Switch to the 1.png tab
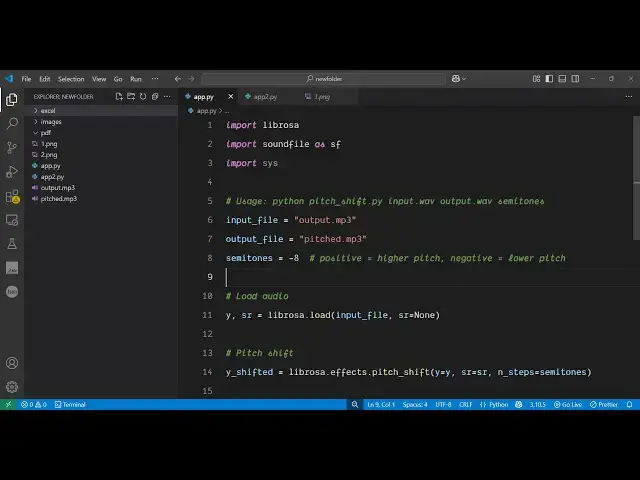 (322, 97)
